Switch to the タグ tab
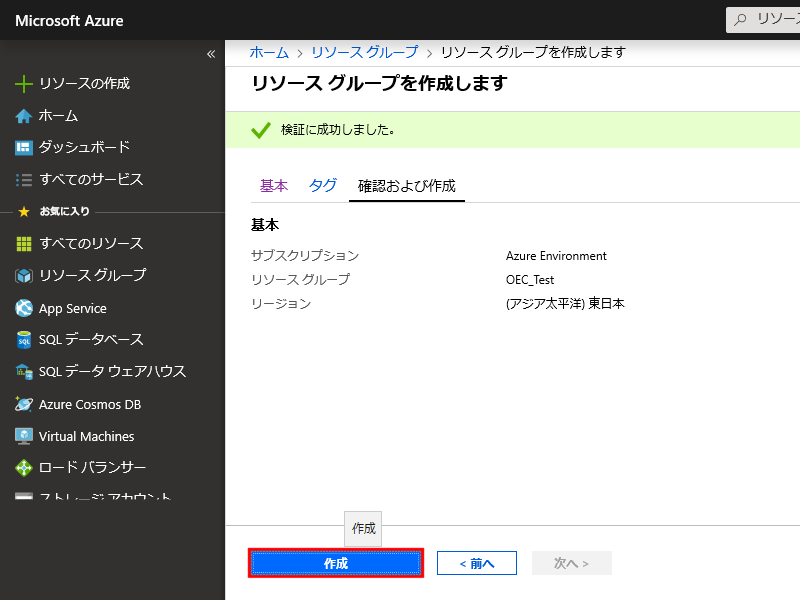The width and height of the screenshot is (800, 600). pos(323,186)
